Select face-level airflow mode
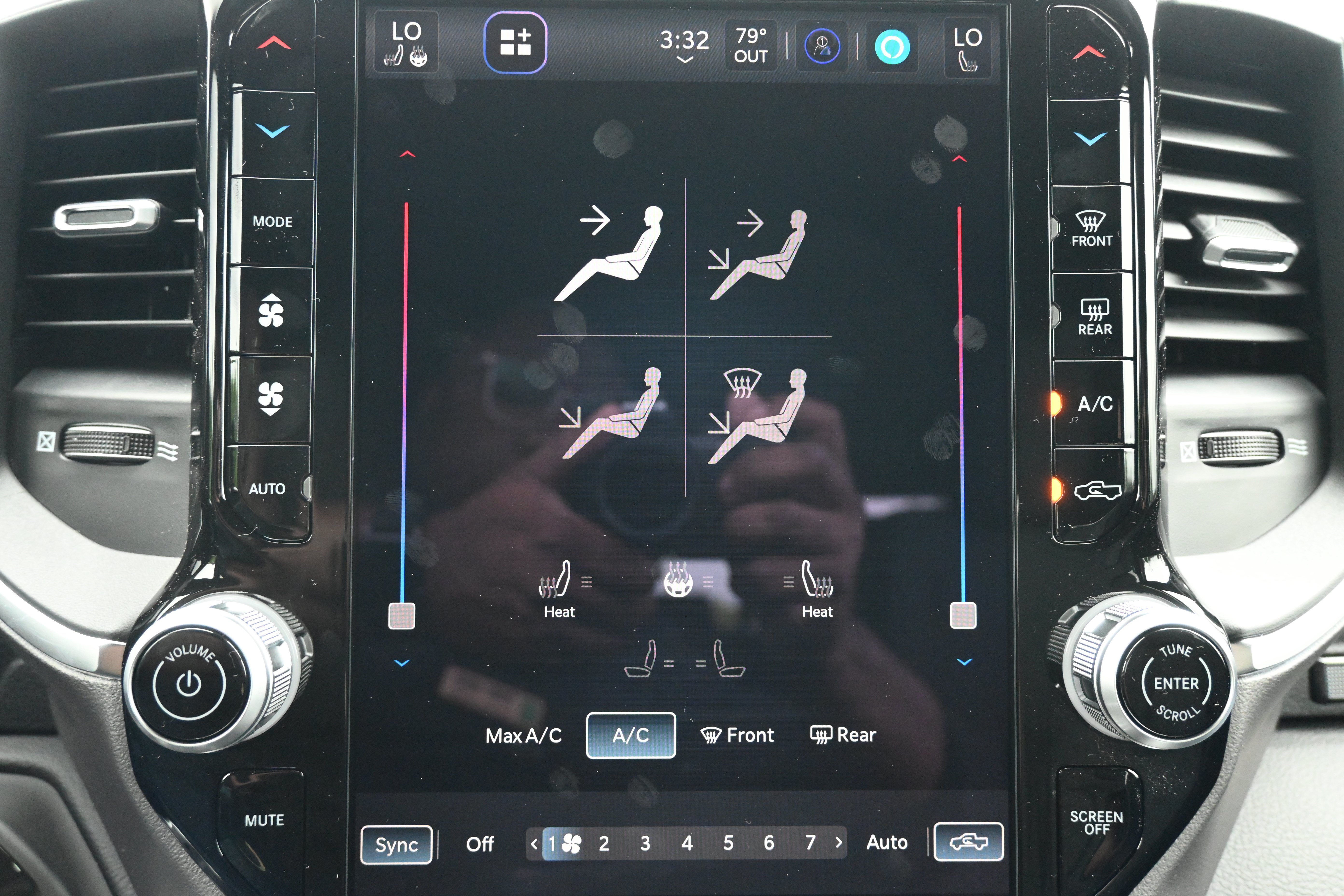The image size is (1344, 896). 610,253
